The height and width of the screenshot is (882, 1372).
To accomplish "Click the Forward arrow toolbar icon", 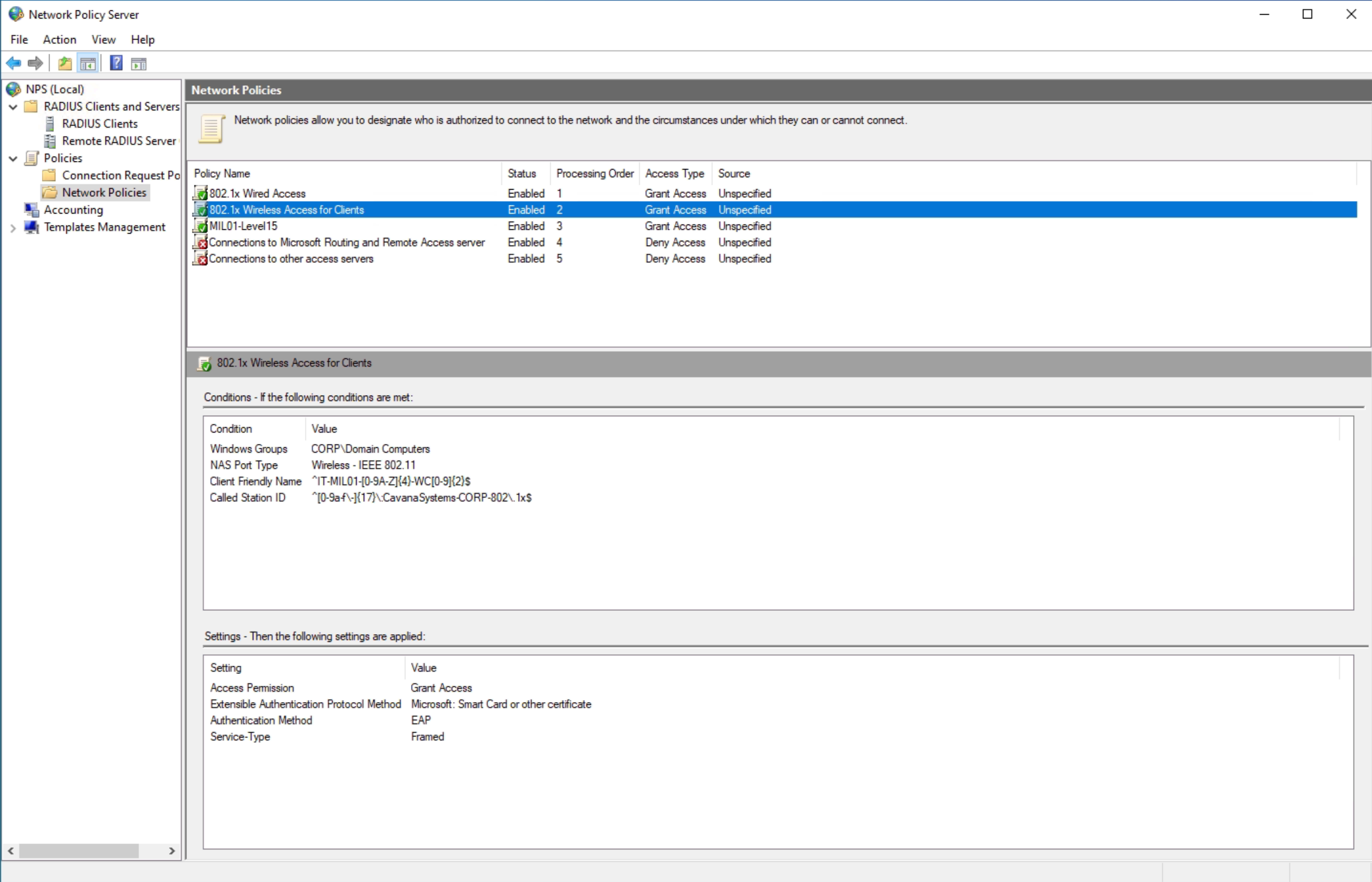I will pyautogui.click(x=35, y=63).
